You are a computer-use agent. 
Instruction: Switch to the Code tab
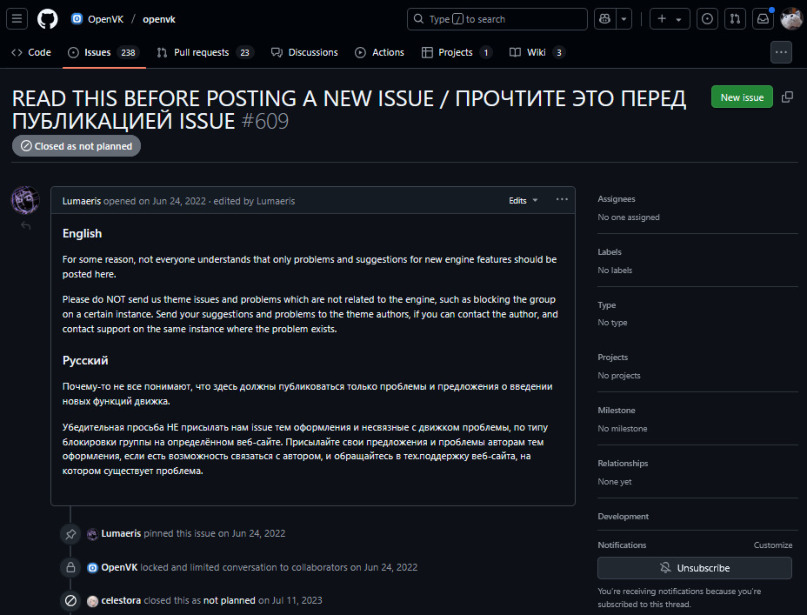tap(31, 52)
